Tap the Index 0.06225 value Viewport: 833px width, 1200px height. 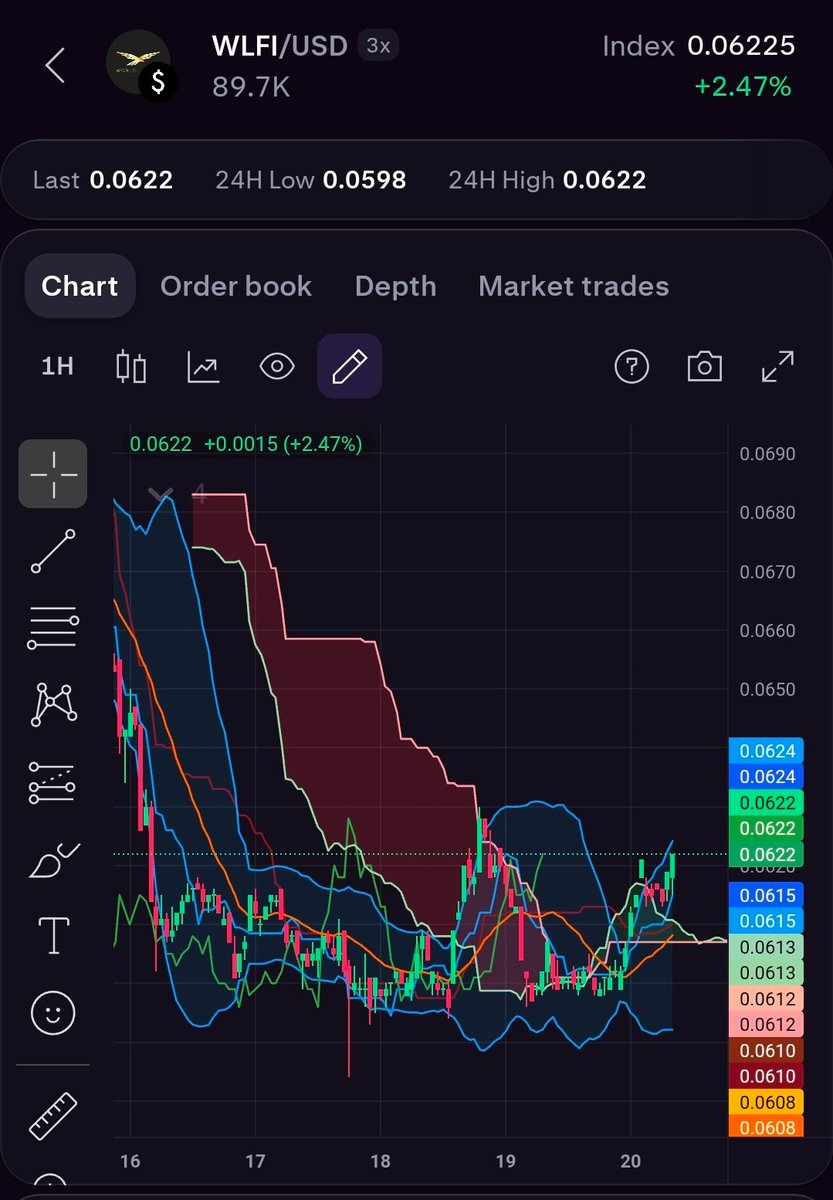click(699, 45)
